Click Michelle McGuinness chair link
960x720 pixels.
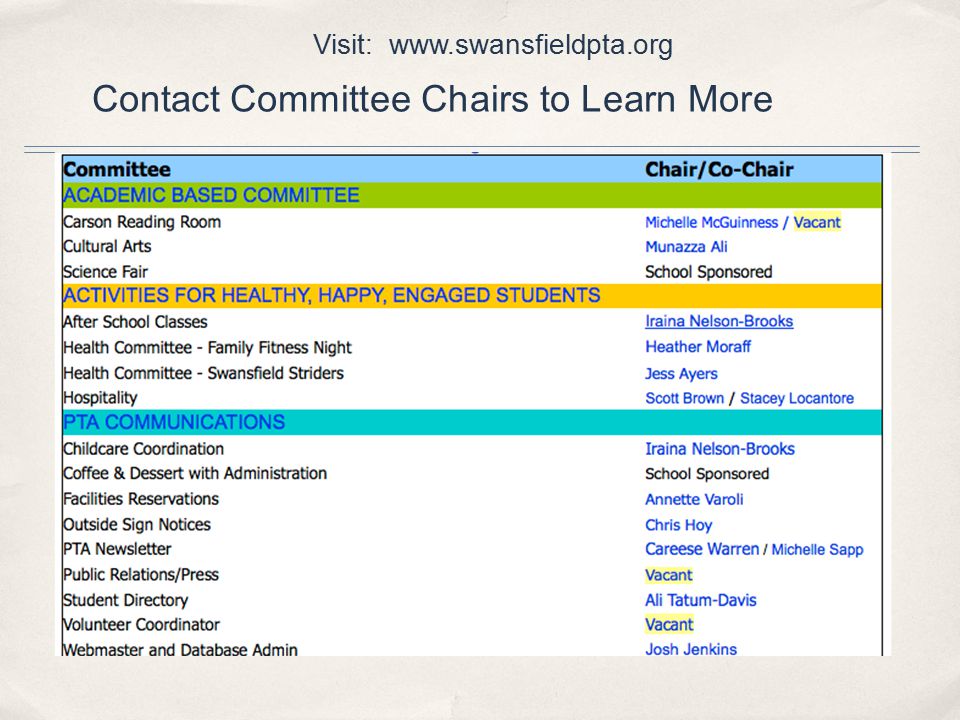click(x=711, y=222)
